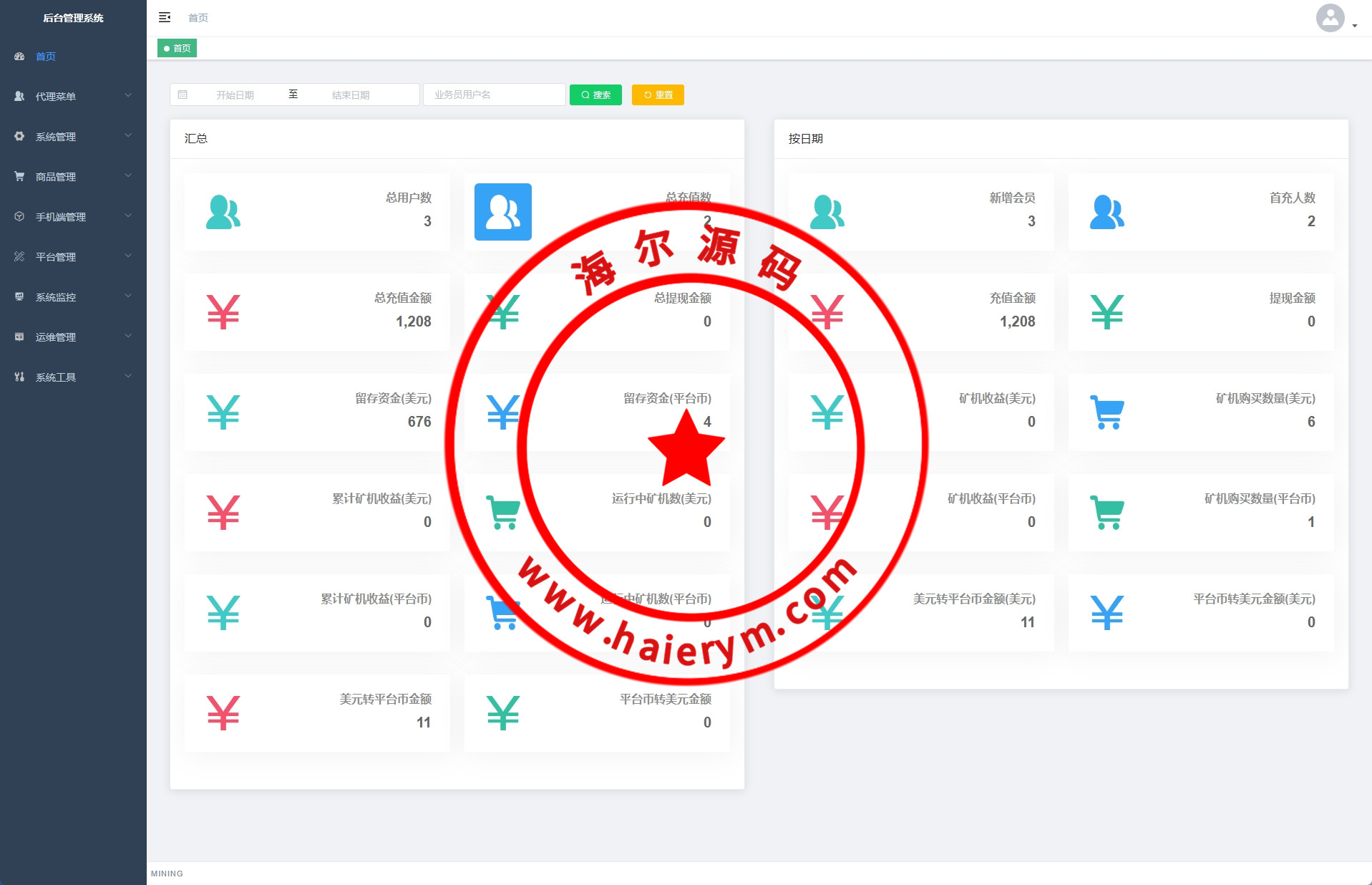Viewport: 1372px width, 885px height.
Task: Switch to the green 首页 tab
Action: (x=177, y=48)
